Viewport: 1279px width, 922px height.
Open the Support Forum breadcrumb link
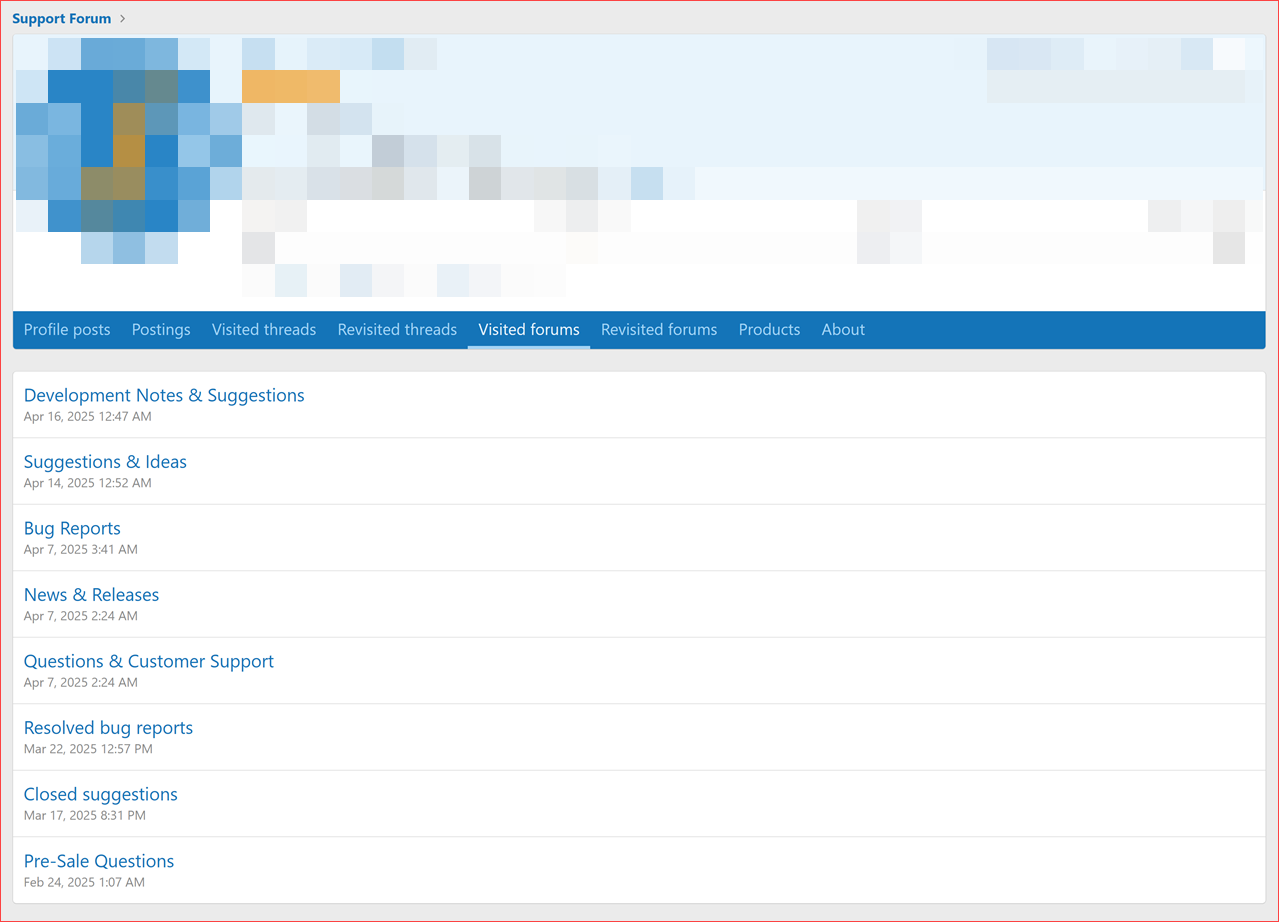(62, 18)
